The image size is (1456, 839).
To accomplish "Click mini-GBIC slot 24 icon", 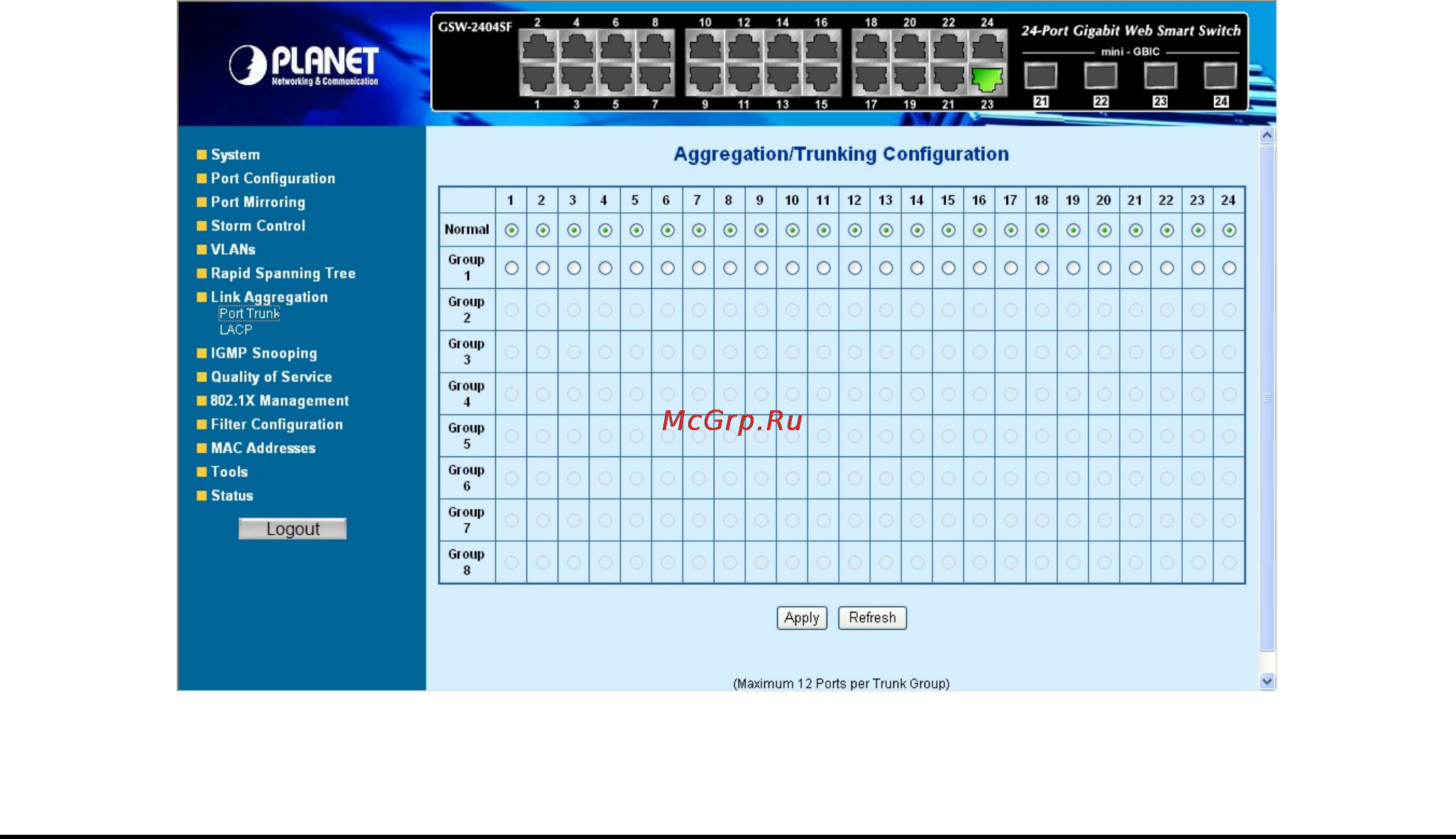I will [1220, 76].
